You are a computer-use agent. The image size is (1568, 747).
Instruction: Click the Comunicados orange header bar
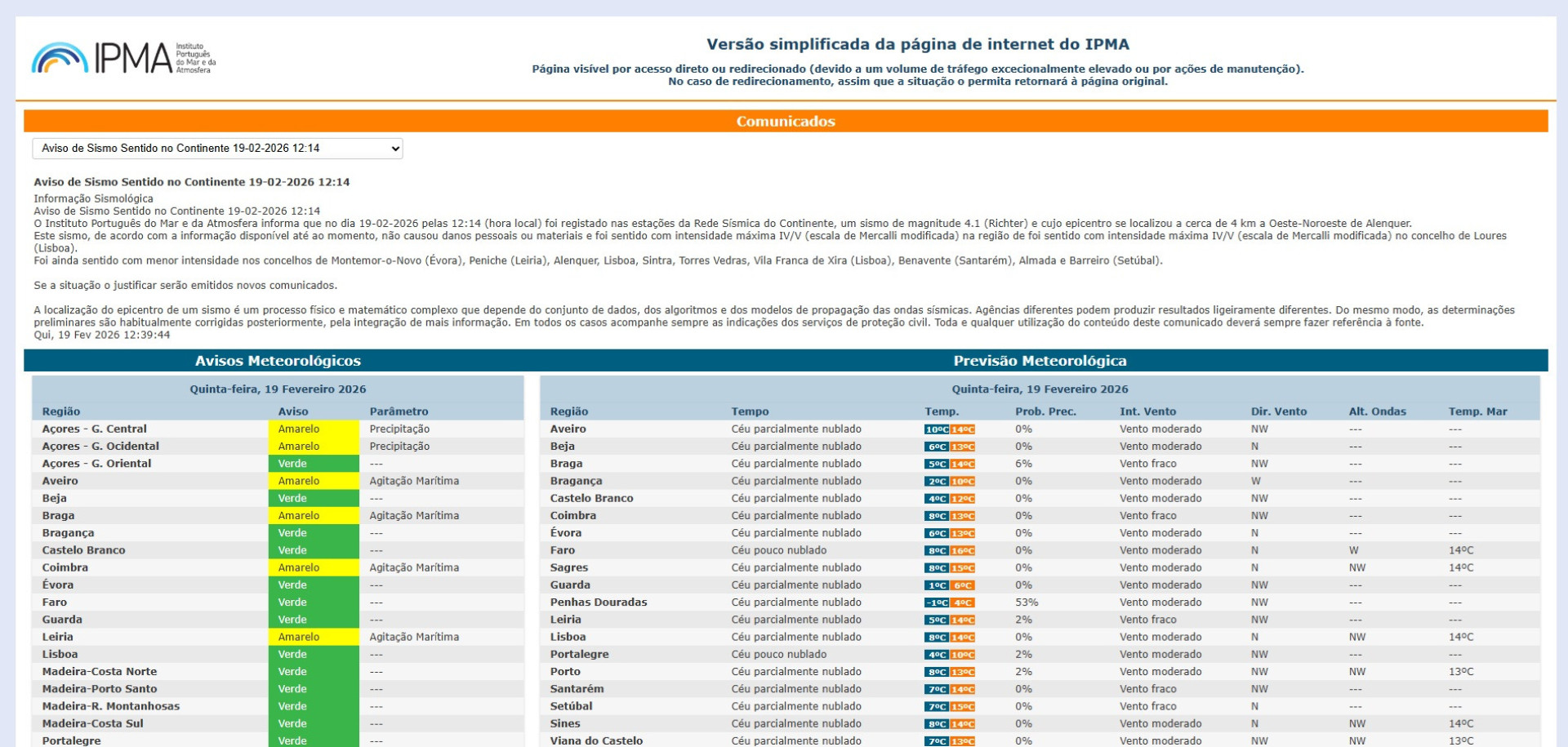tap(785, 121)
